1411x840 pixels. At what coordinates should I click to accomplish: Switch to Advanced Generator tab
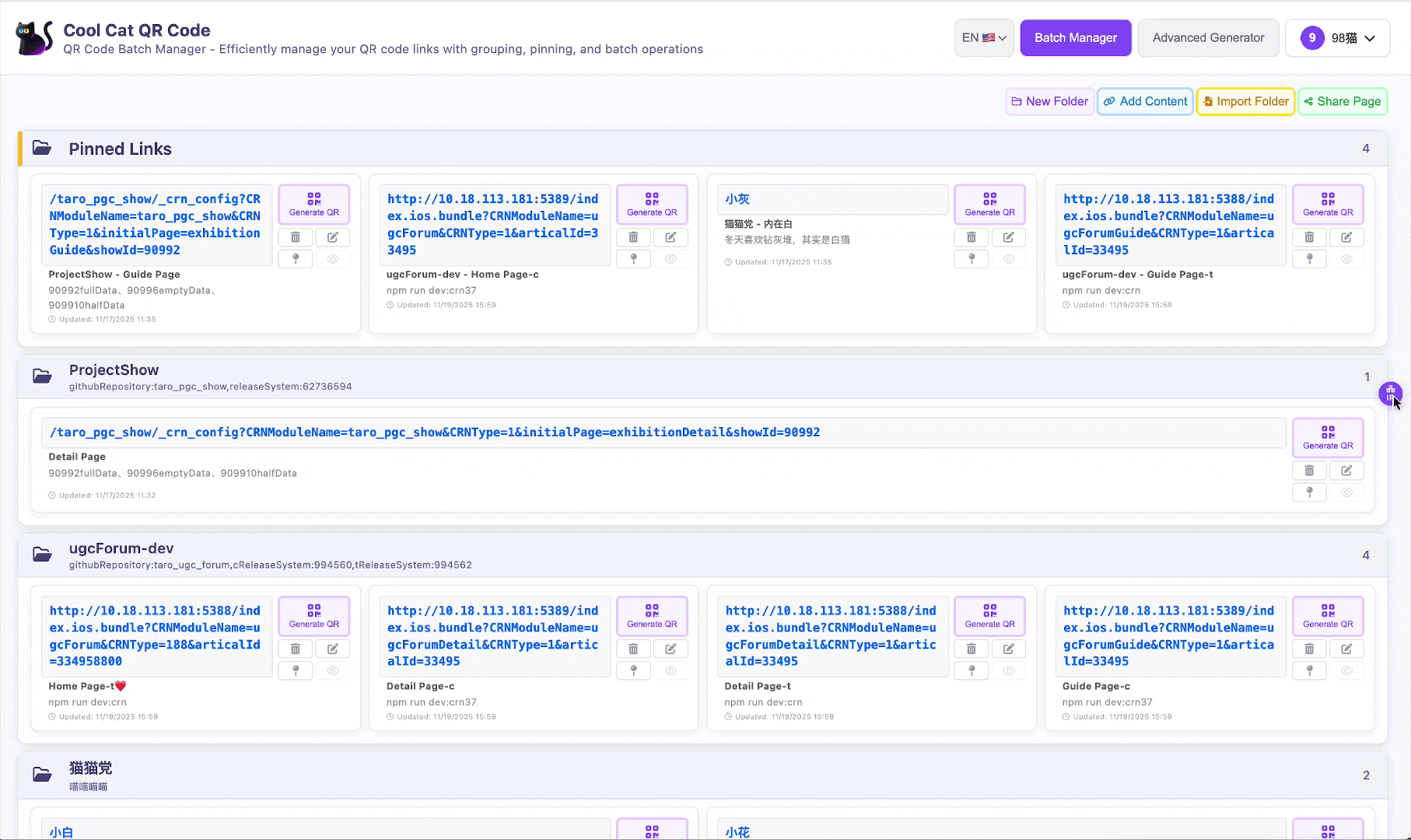(1208, 38)
